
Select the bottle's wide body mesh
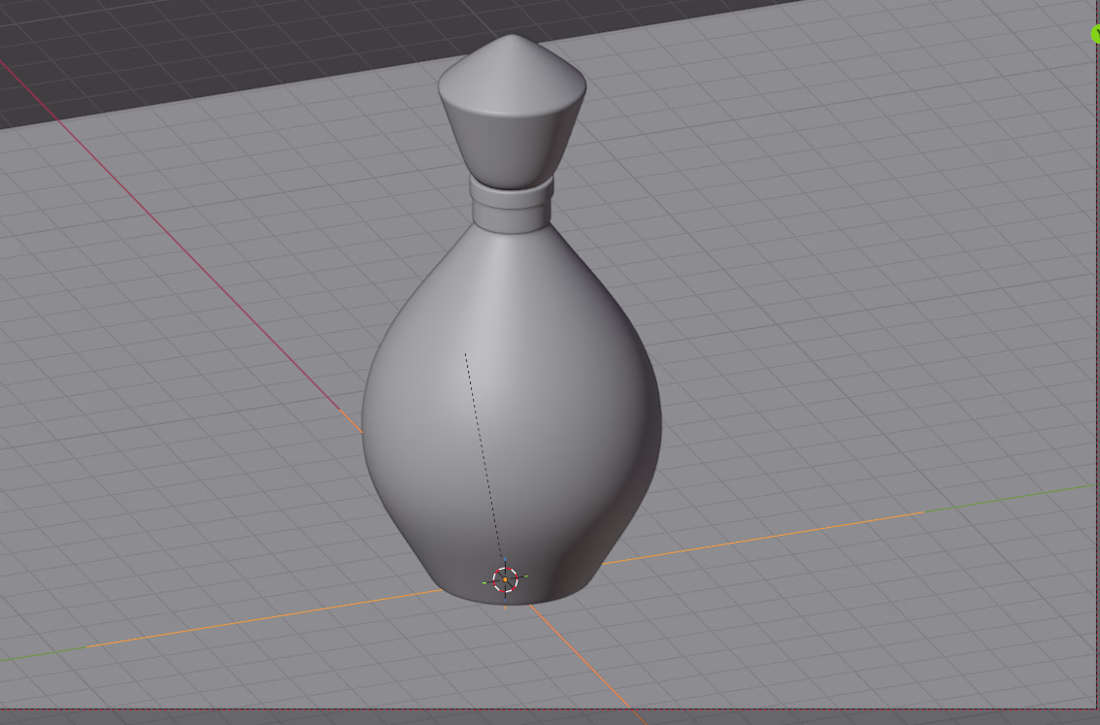(512, 414)
